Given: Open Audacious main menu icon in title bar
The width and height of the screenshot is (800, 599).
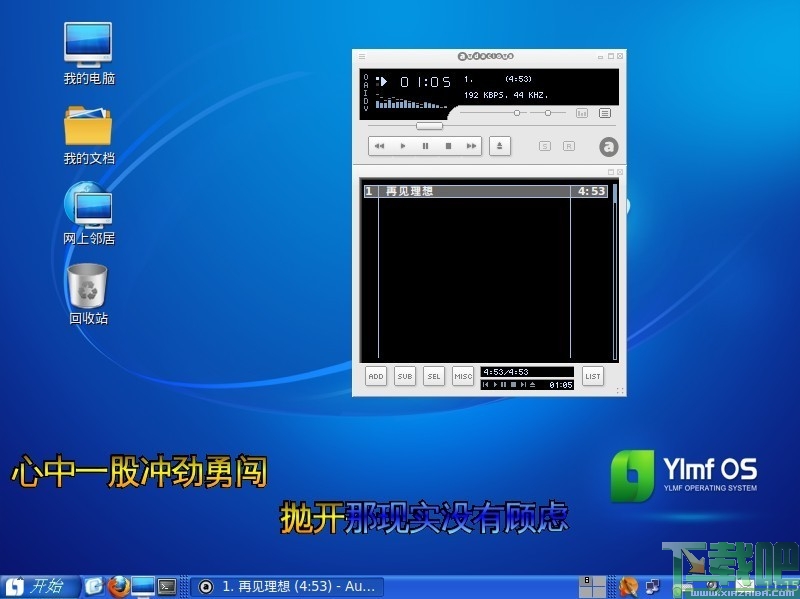Looking at the screenshot, I should (x=362, y=56).
